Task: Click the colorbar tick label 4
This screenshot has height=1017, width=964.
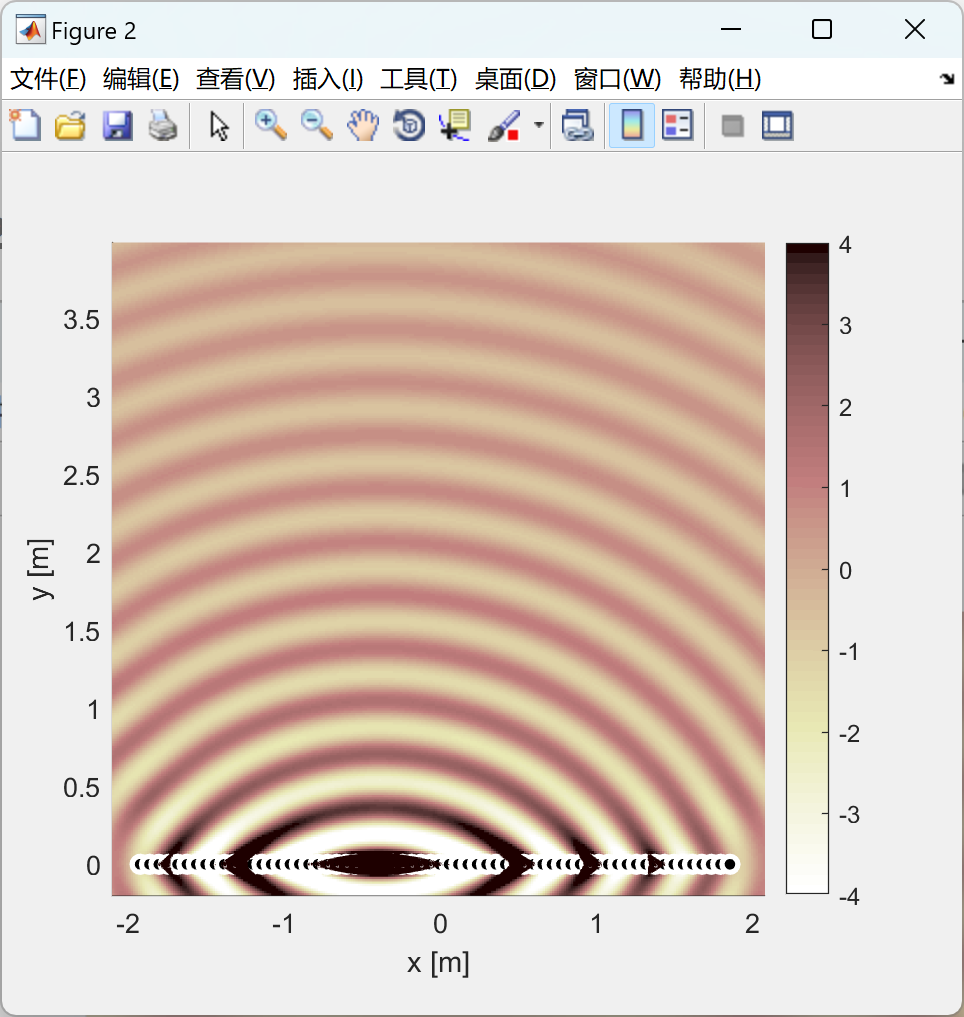Action: [845, 245]
